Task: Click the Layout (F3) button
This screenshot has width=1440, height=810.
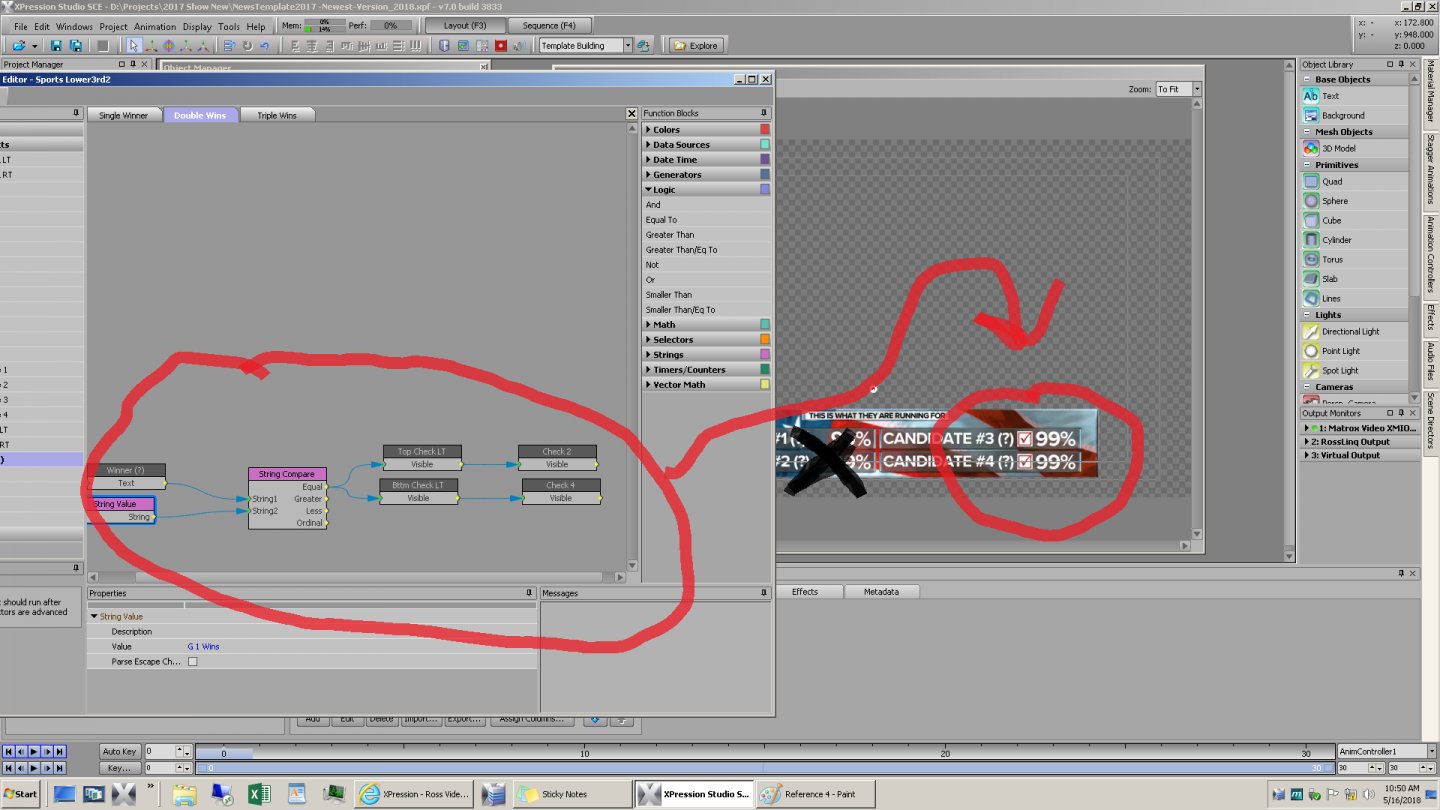Action: click(x=465, y=25)
